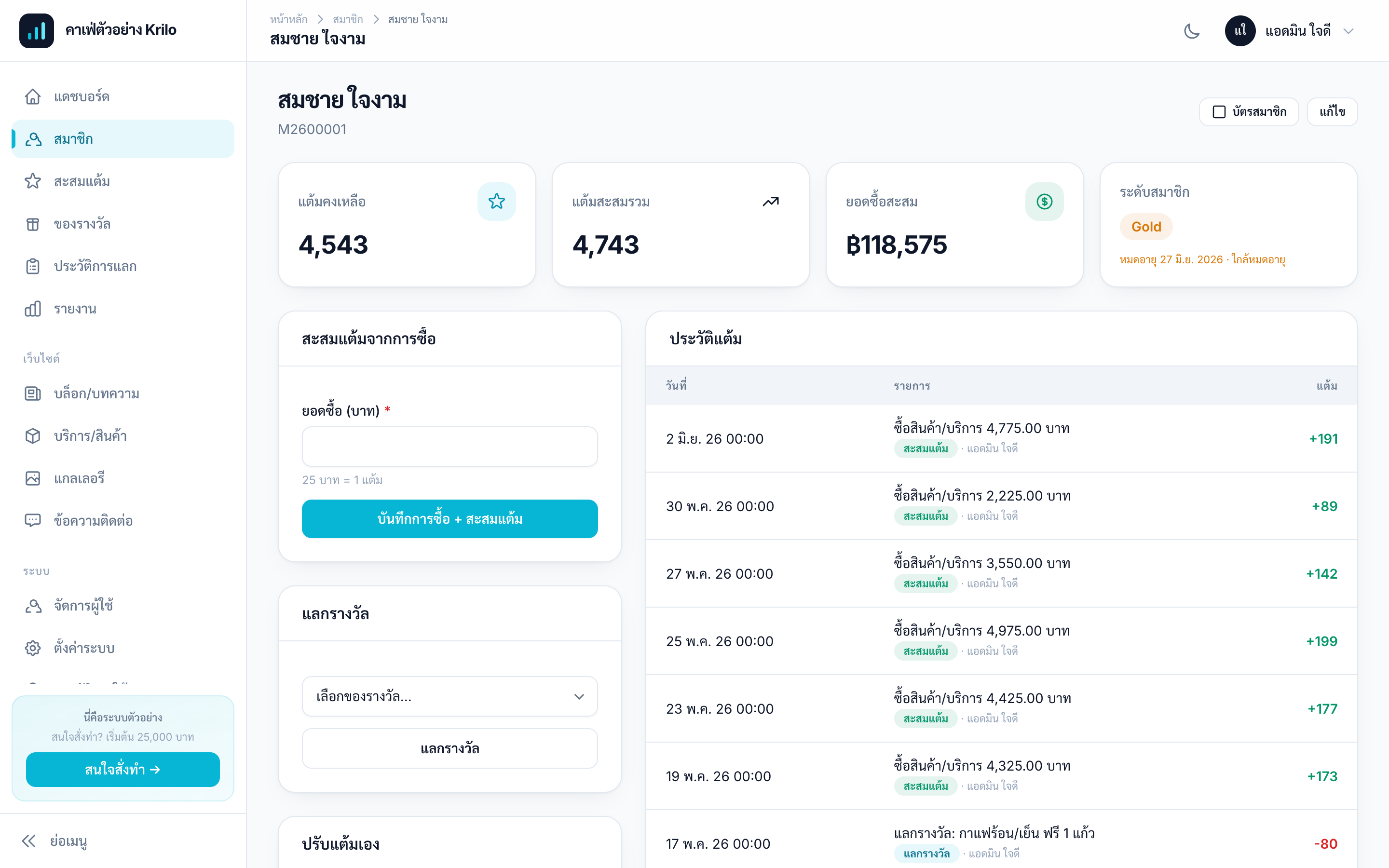Image resolution: width=1389 pixels, height=868 pixels.
Task: Click the gear icon beside ตั้งค่าระบบ
Action: coord(33,648)
